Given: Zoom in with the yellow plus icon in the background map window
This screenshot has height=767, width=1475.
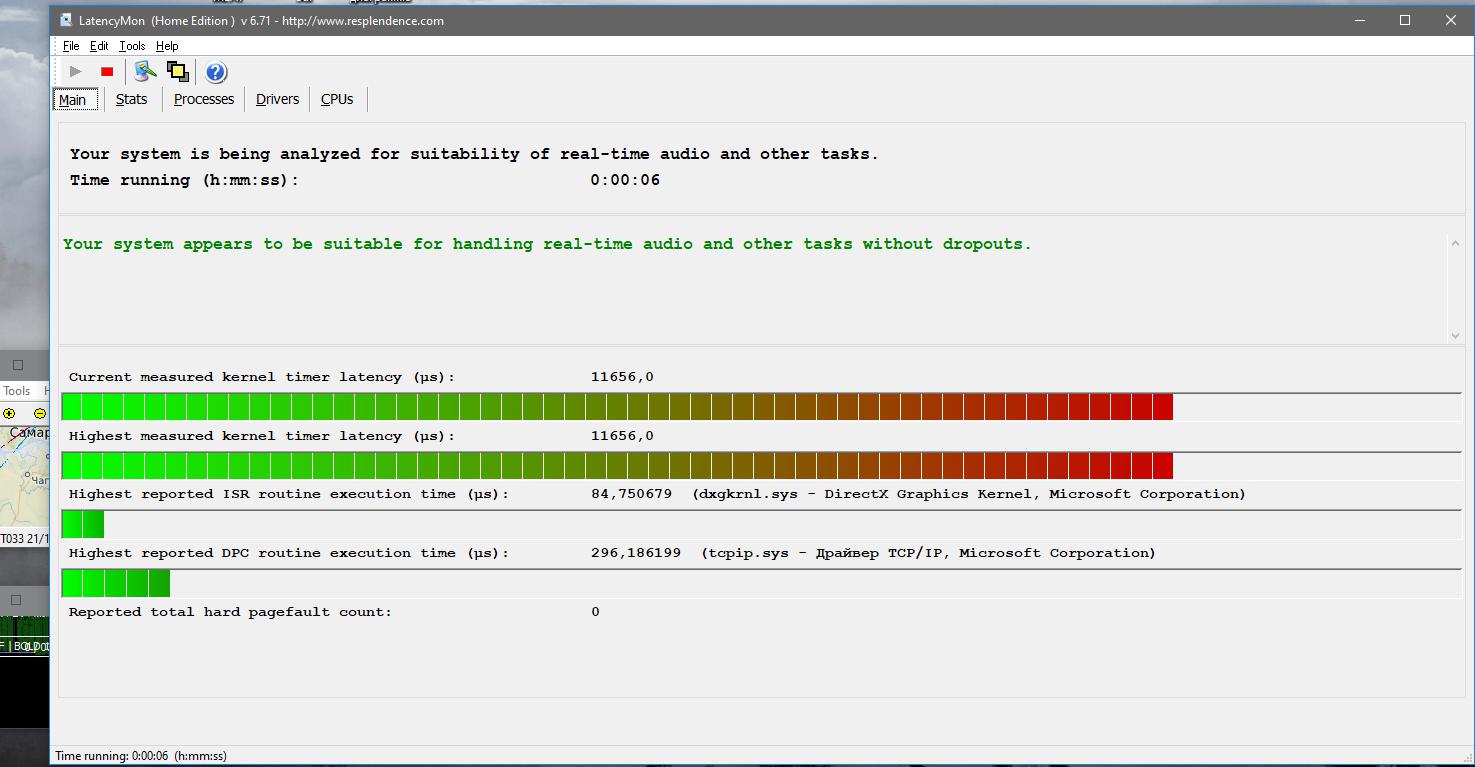Looking at the screenshot, I should tap(10, 413).
